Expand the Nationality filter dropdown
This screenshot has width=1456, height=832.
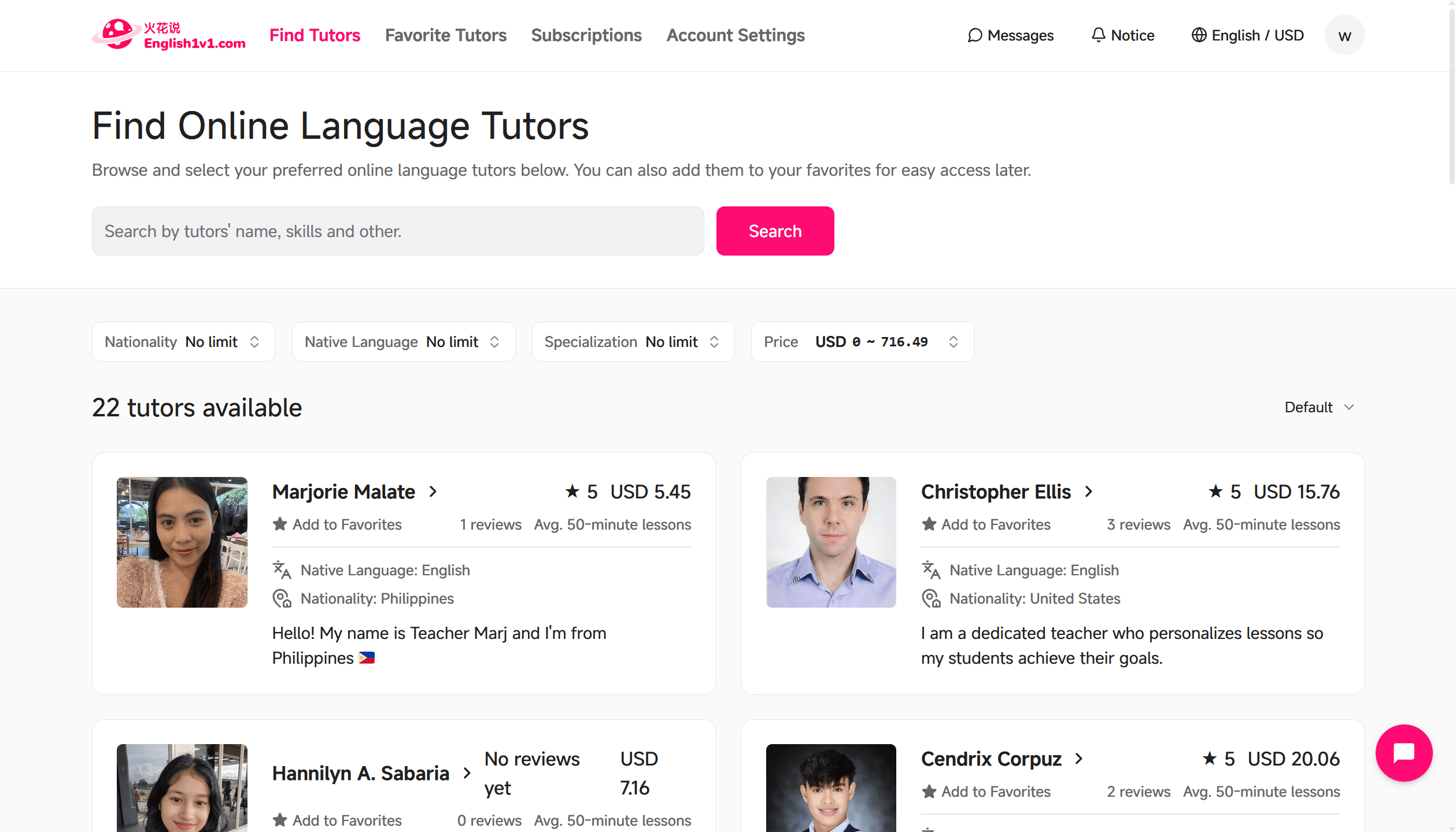[183, 342]
